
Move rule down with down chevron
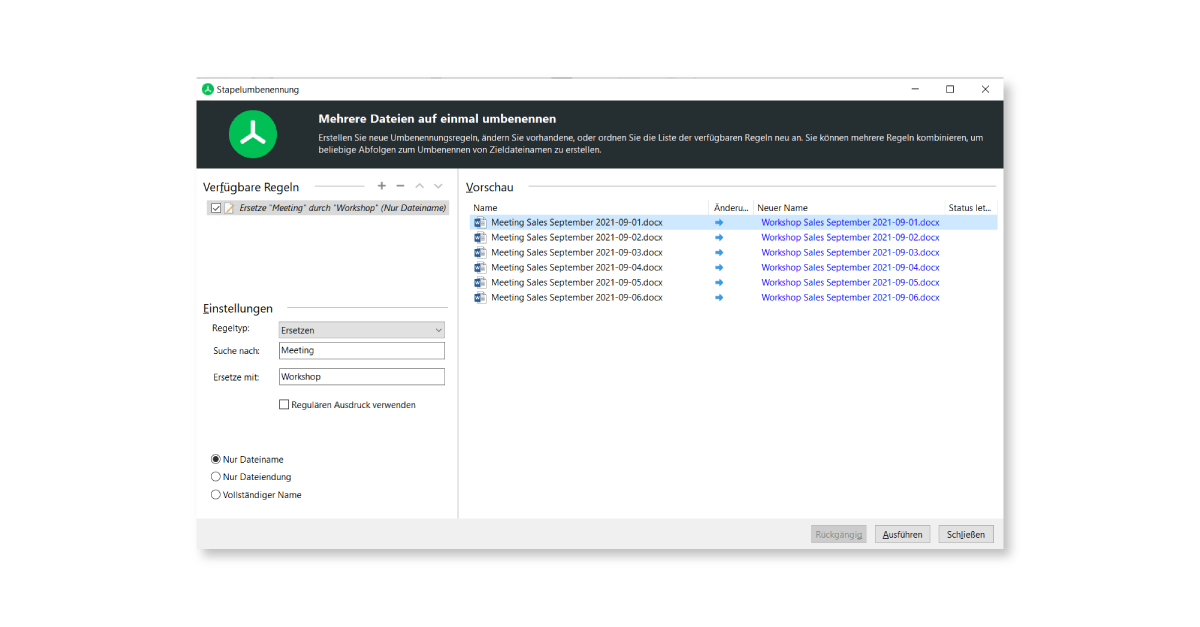438,186
